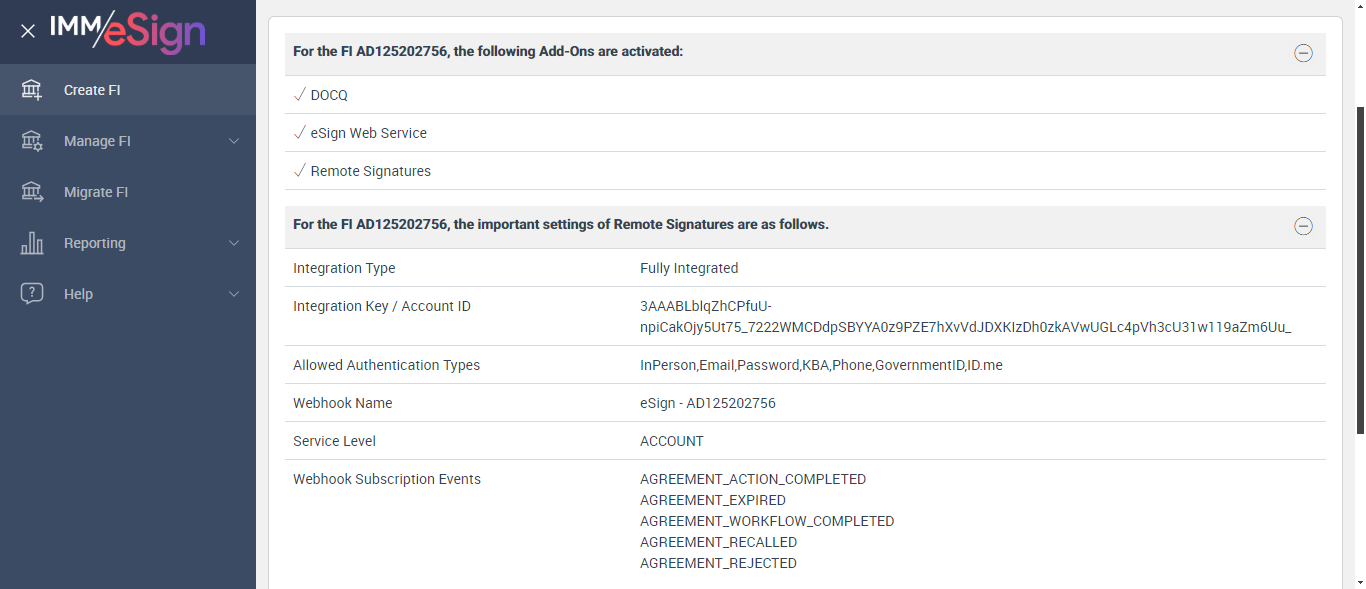
Task: Collapse the Remote Signatures settings section
Action: pyautogui.click(x=1303, y=226)
